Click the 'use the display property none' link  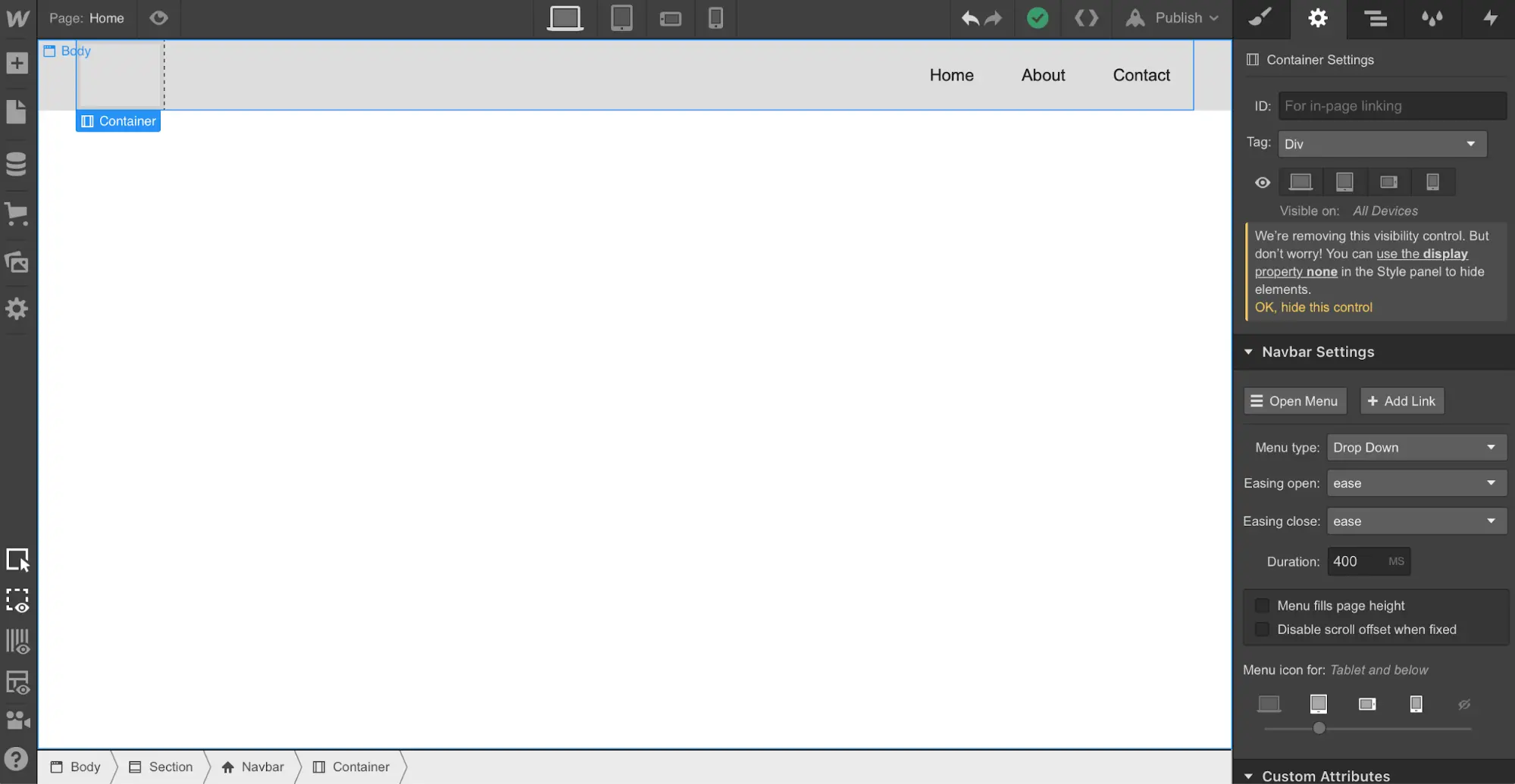tap(1361, 263)
